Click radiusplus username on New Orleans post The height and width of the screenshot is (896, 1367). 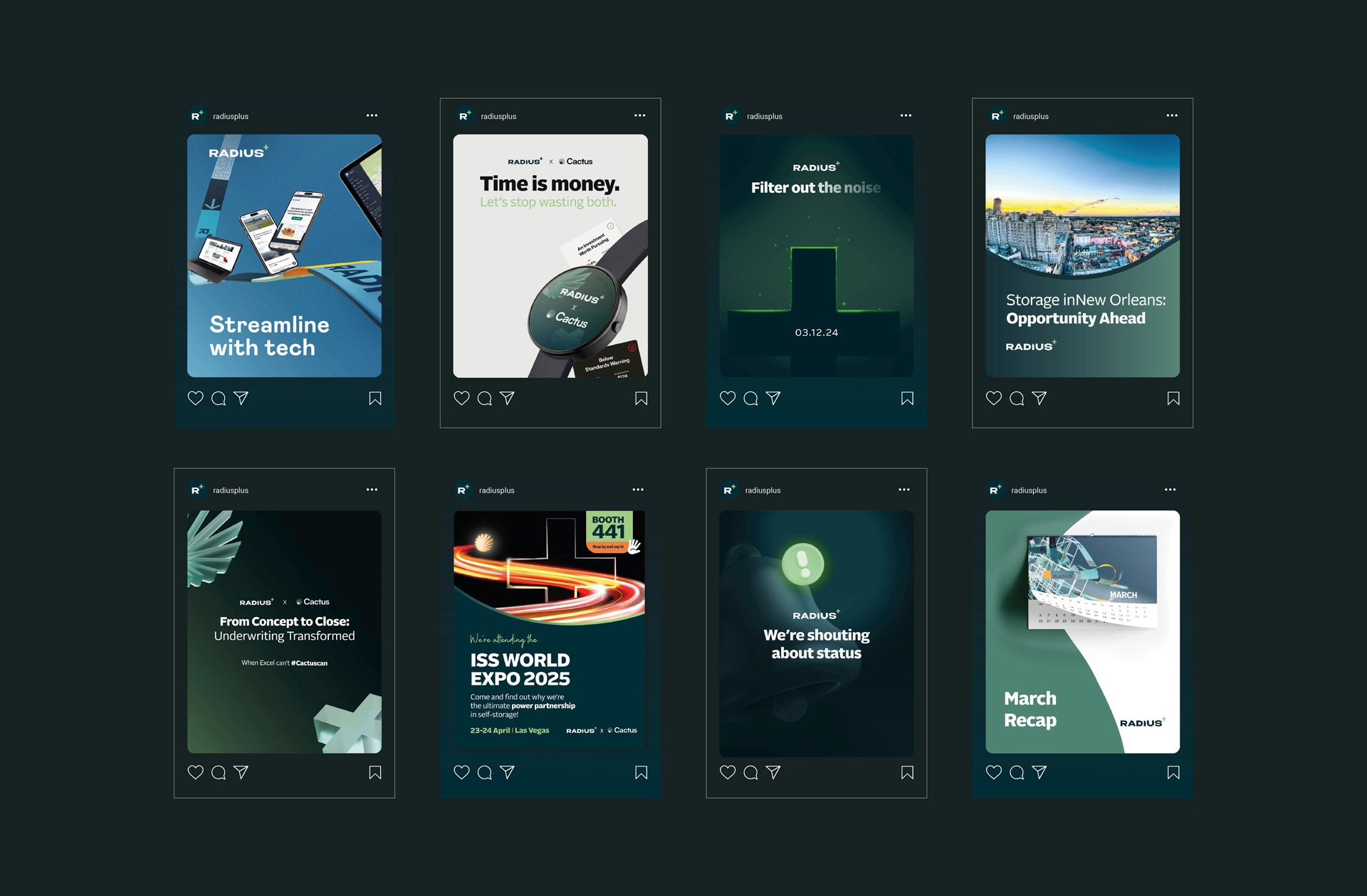pos(1030,116)
